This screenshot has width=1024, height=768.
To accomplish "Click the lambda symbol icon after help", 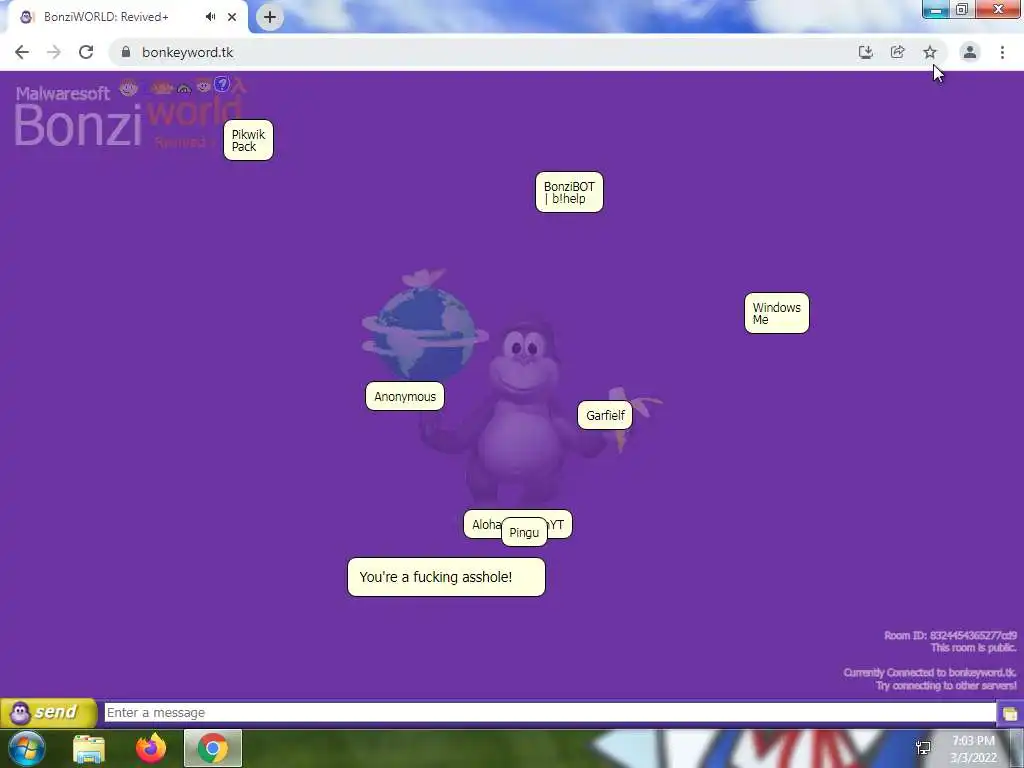I will click(240, 84).
